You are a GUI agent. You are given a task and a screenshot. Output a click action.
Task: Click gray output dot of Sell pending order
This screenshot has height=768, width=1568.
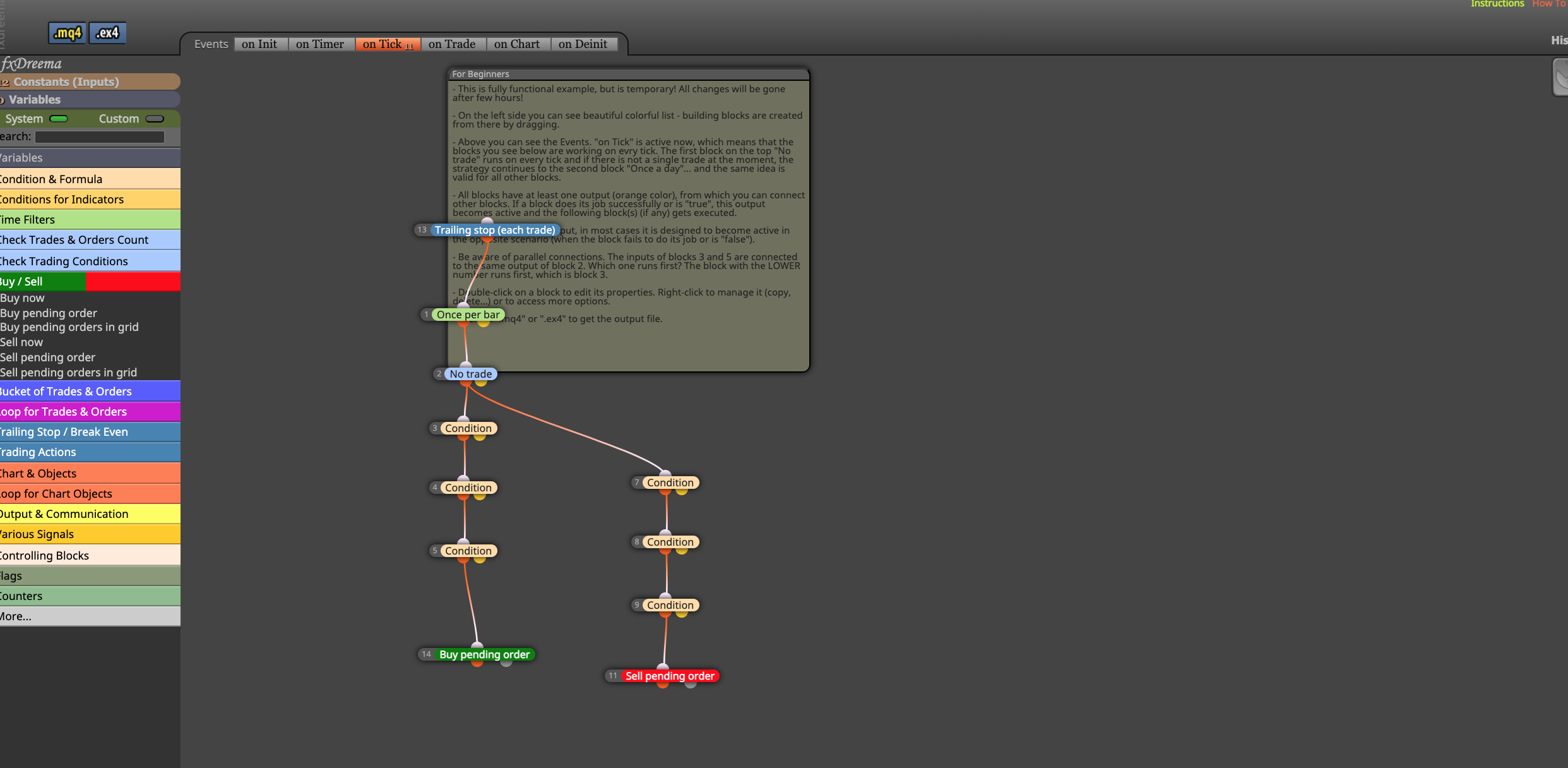pyautogui.click(x=691, y=684)
